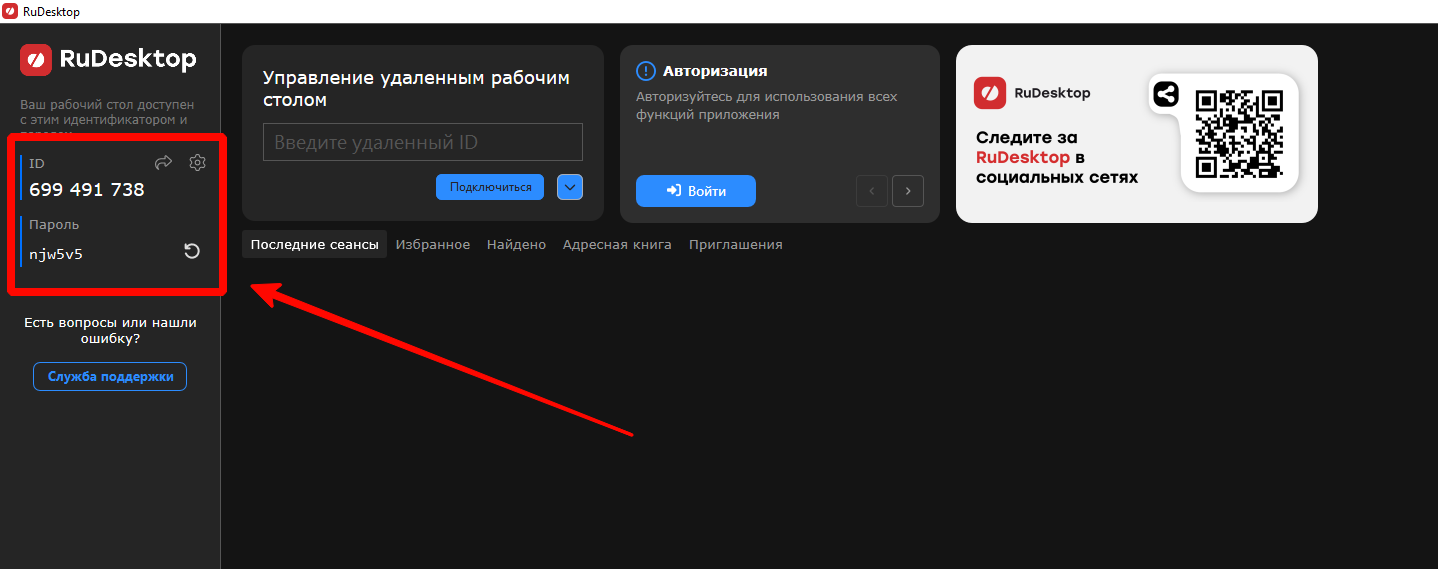The height and width of the screenshot is (569, 1438).
Task: Refresh the password with the reload icon
Action: pyautogui.click(x=192, y=251)
